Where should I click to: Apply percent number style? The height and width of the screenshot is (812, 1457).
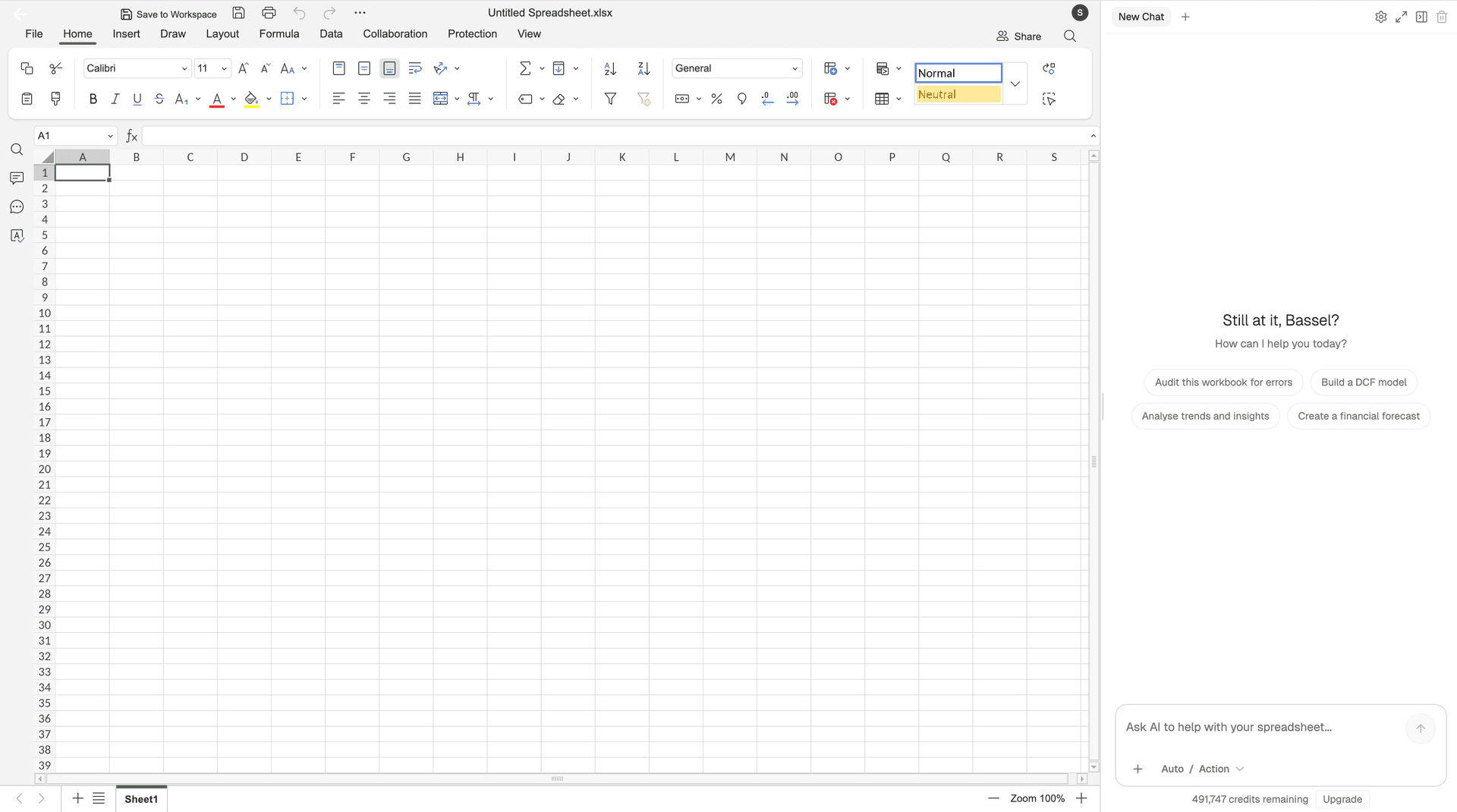tap(716, 99)
